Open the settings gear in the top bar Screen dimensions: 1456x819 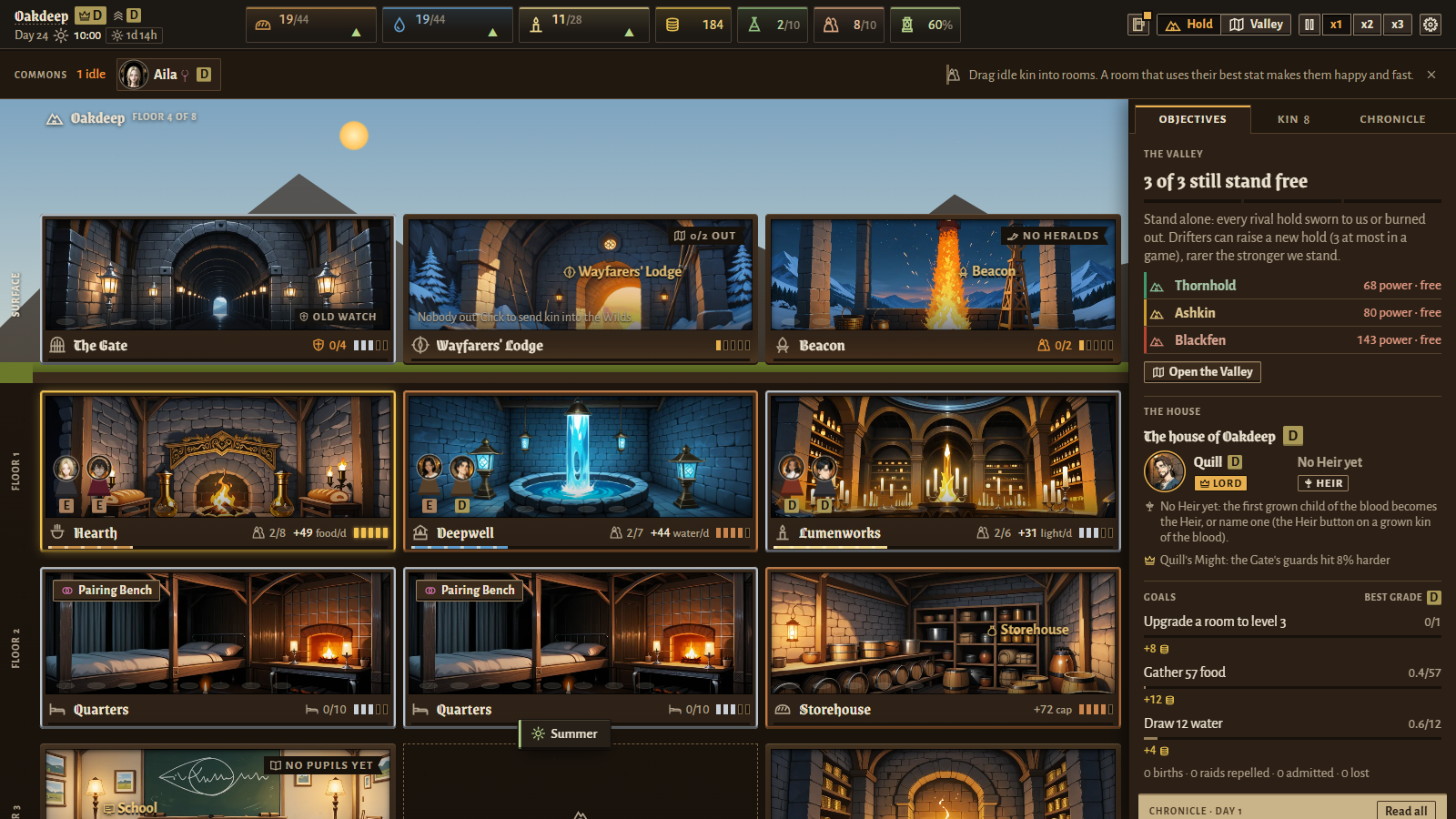1431,25
